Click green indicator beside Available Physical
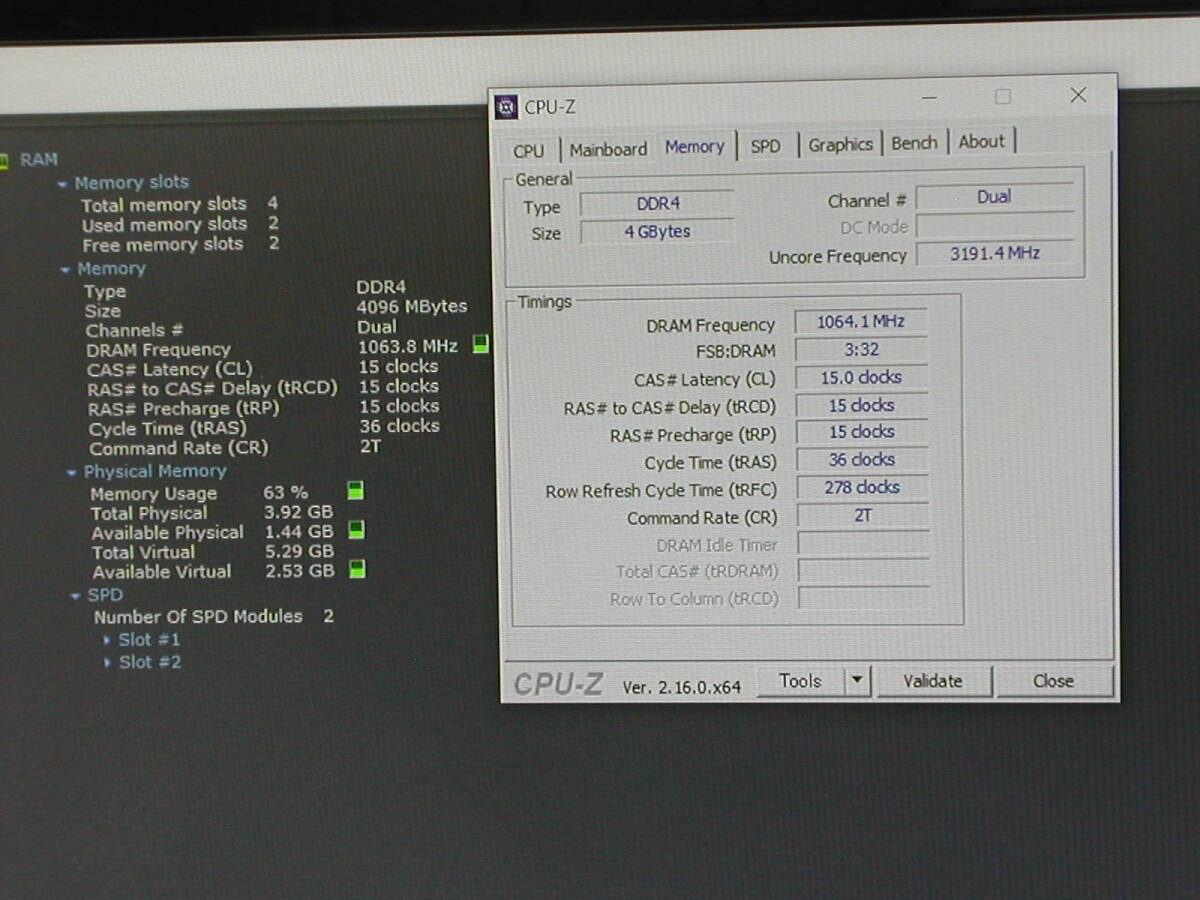1200x900 pixels. pos(355,529)
